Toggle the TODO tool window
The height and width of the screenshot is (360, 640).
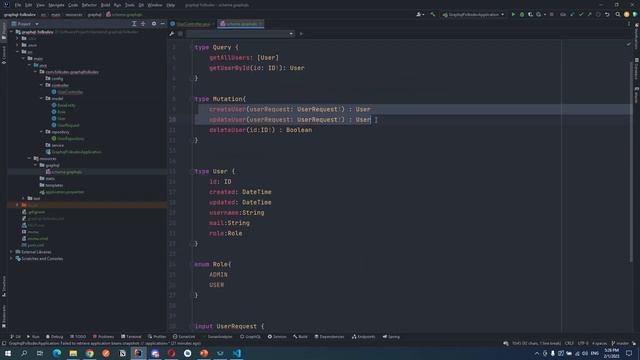pyautogui.click(x=78, y=337)
